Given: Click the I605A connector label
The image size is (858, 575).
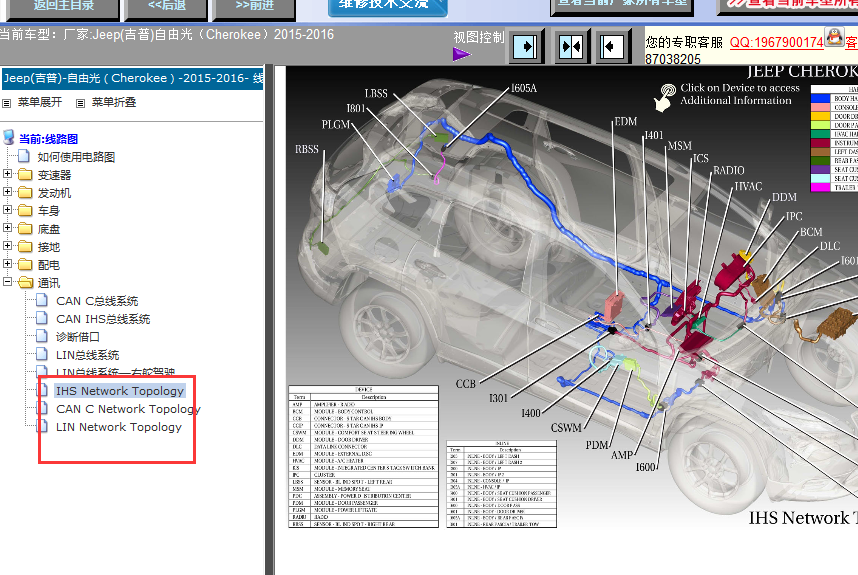Looking at the screenshot, I should pyautogui.click(x=523, y=88).
